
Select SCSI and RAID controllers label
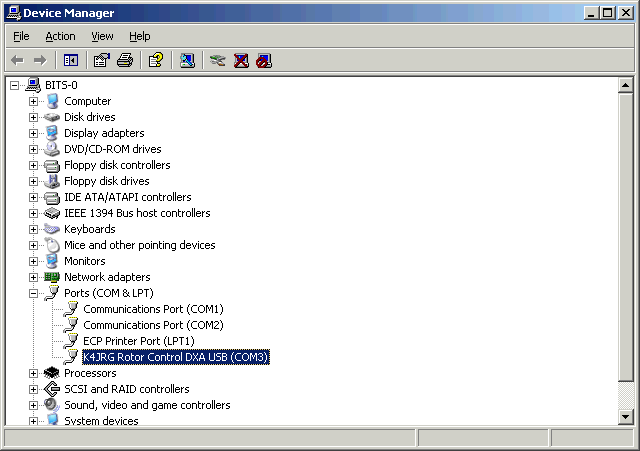click(127, 389)
